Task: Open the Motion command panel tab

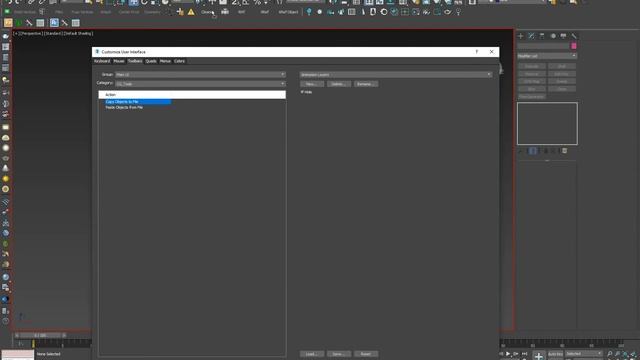Action: (x=553, y=36)
